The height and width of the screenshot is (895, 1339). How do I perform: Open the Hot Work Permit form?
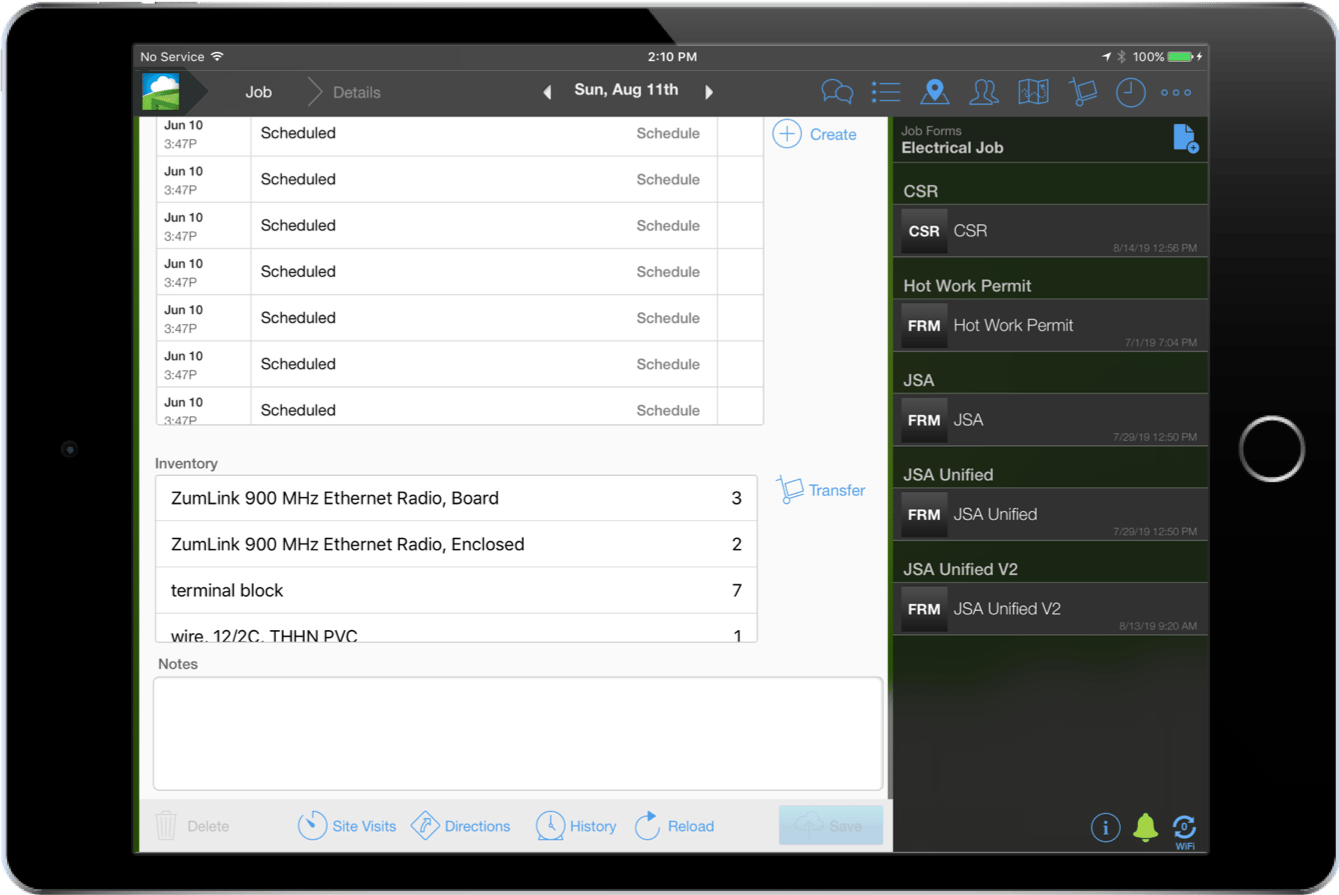pyautogui.click(x=1050, y=326)
